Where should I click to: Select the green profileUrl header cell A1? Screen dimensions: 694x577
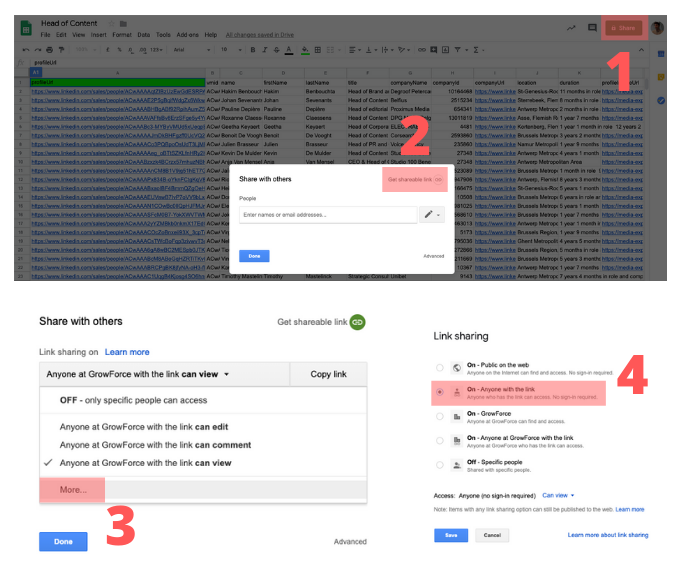pos(118,82)
